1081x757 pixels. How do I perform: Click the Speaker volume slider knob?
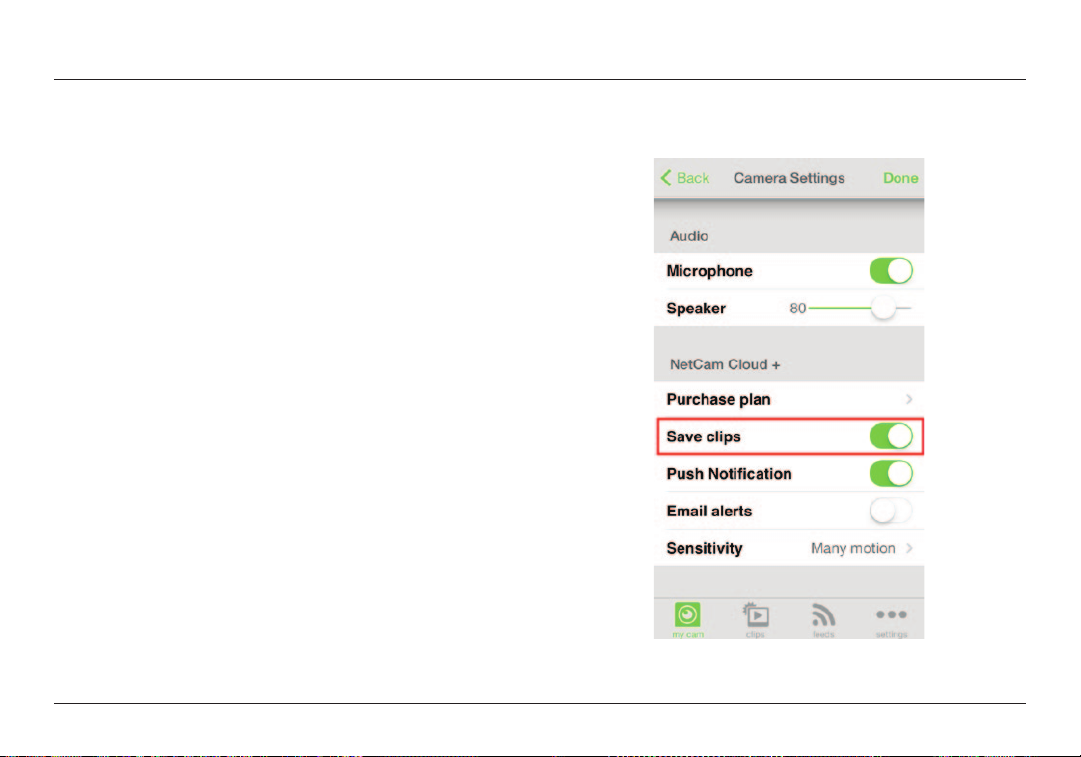click(883, 307)
